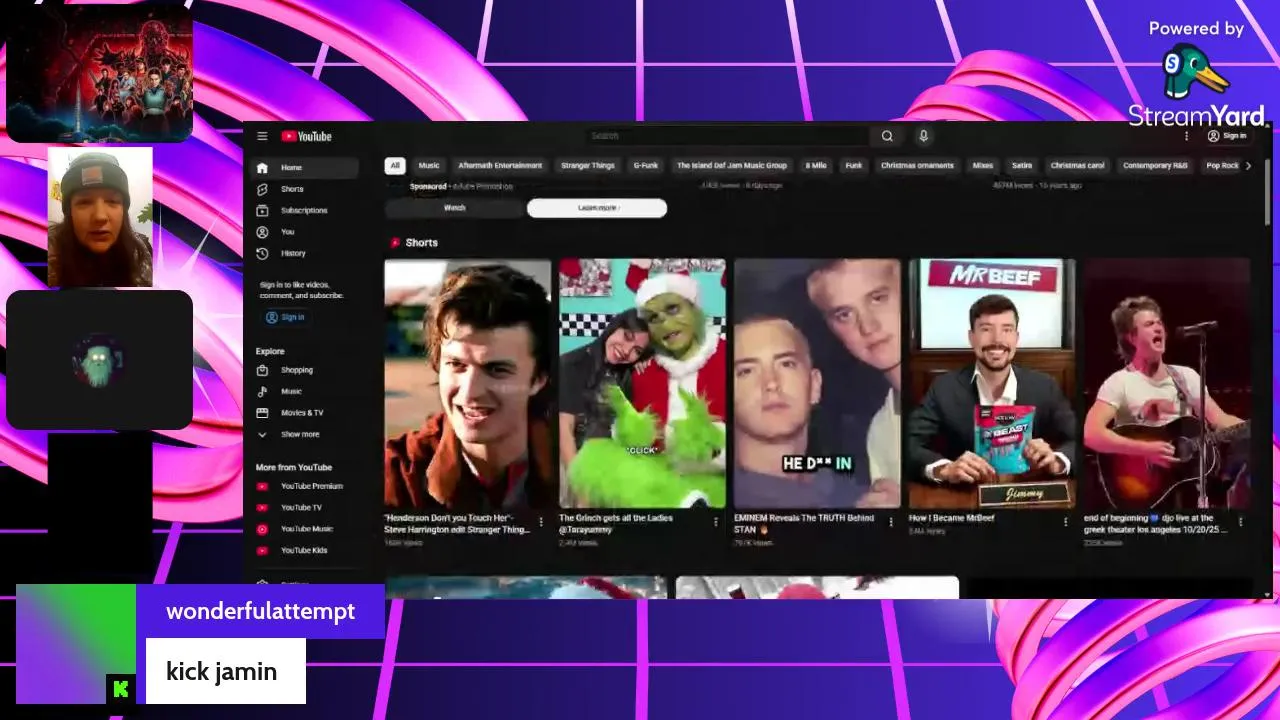Click Sign in at top right
Image resolution: width=1280 pixels, height=720 pixels.
click(1227, 136)
